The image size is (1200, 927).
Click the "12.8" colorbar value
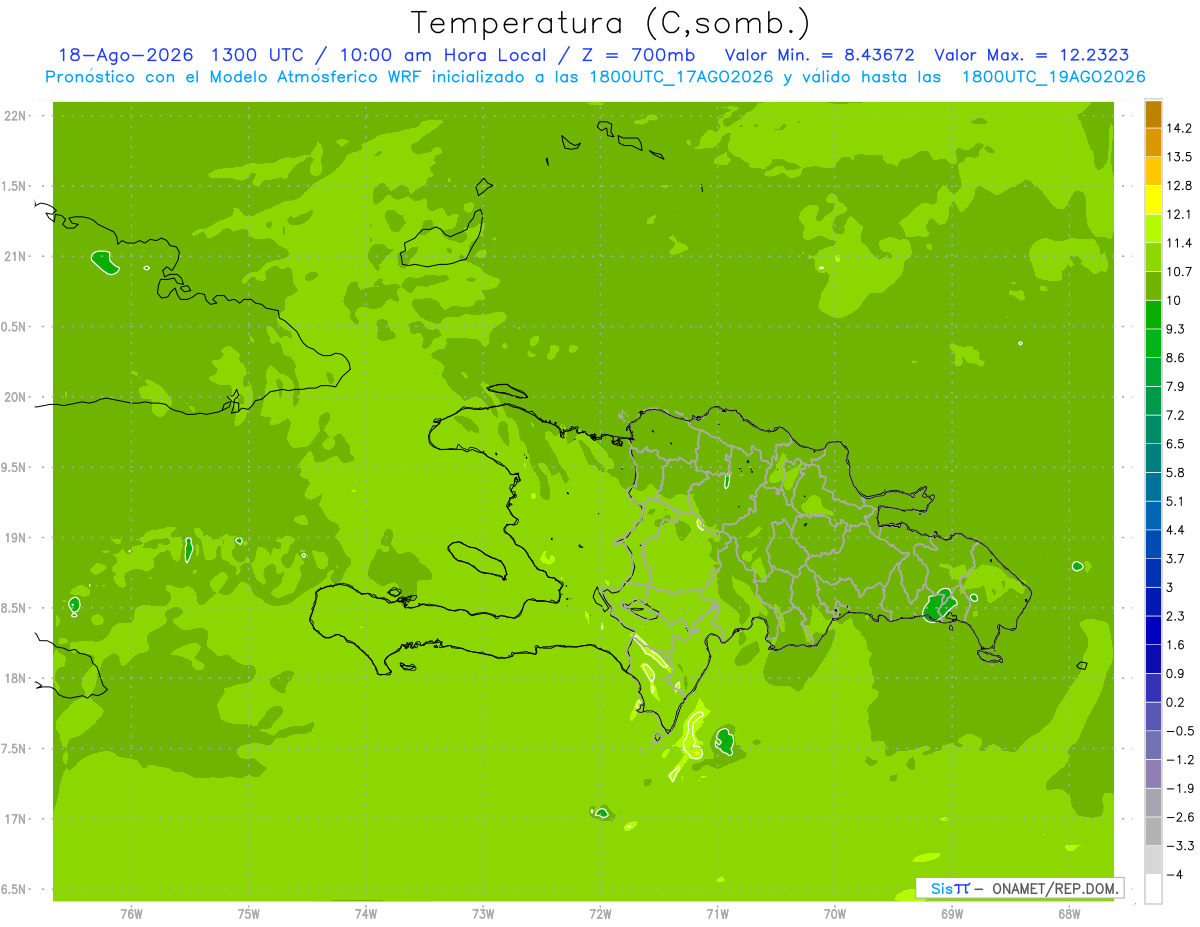1181,186
